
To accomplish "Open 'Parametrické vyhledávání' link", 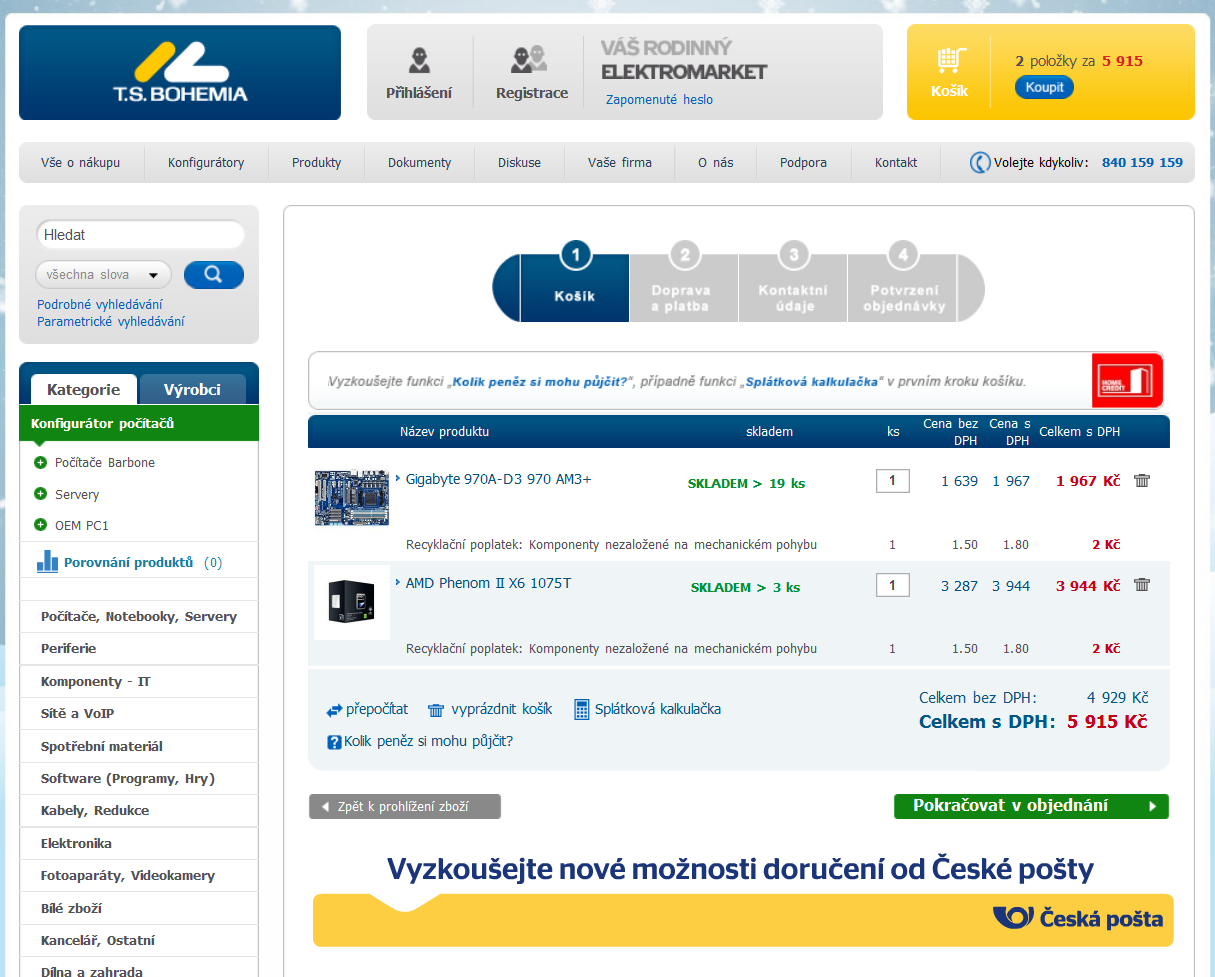I will point(111,322).
